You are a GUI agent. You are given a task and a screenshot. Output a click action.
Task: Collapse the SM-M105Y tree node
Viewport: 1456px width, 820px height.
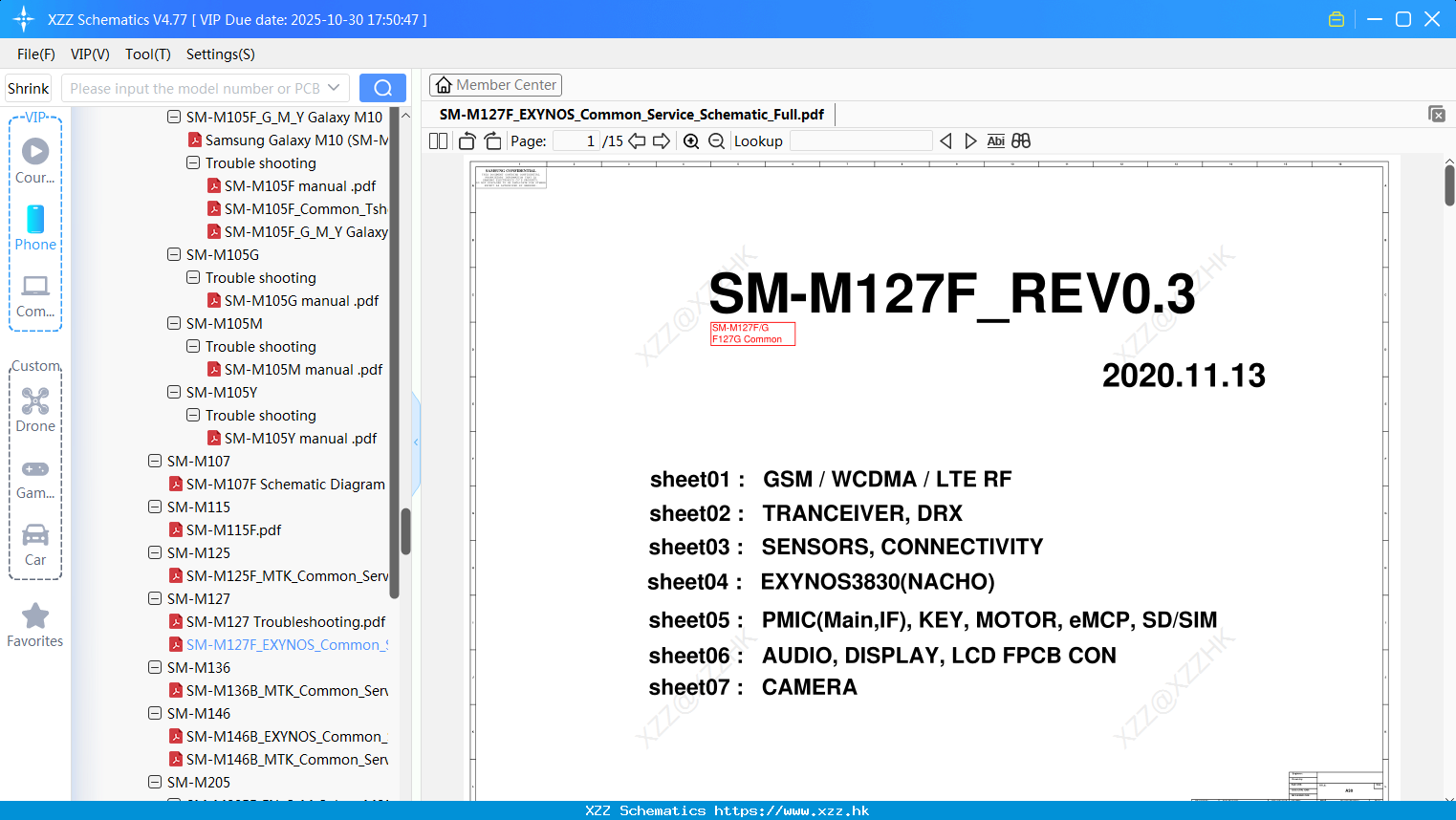click(174, 393)
